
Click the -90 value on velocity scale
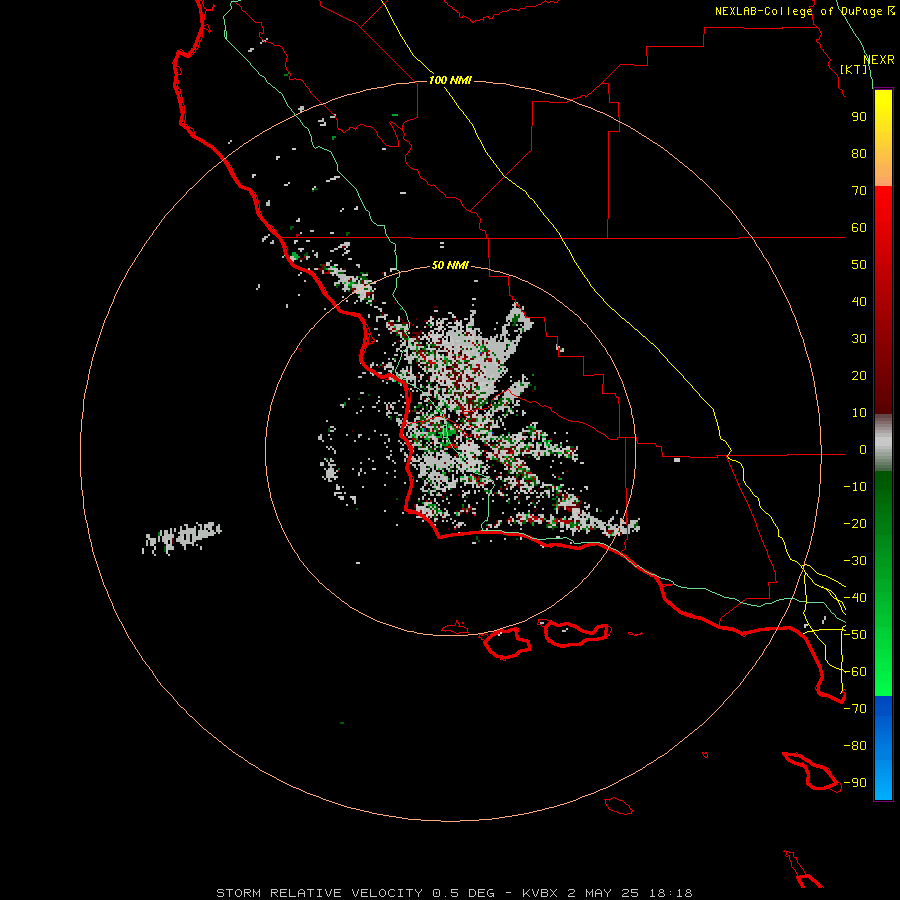coord(855,783)
